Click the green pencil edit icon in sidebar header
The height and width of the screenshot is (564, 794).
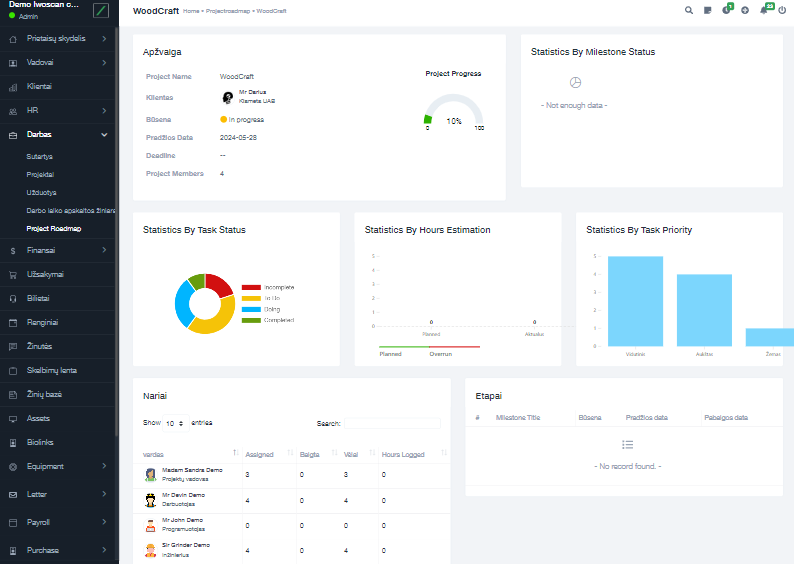coord(100,10)
